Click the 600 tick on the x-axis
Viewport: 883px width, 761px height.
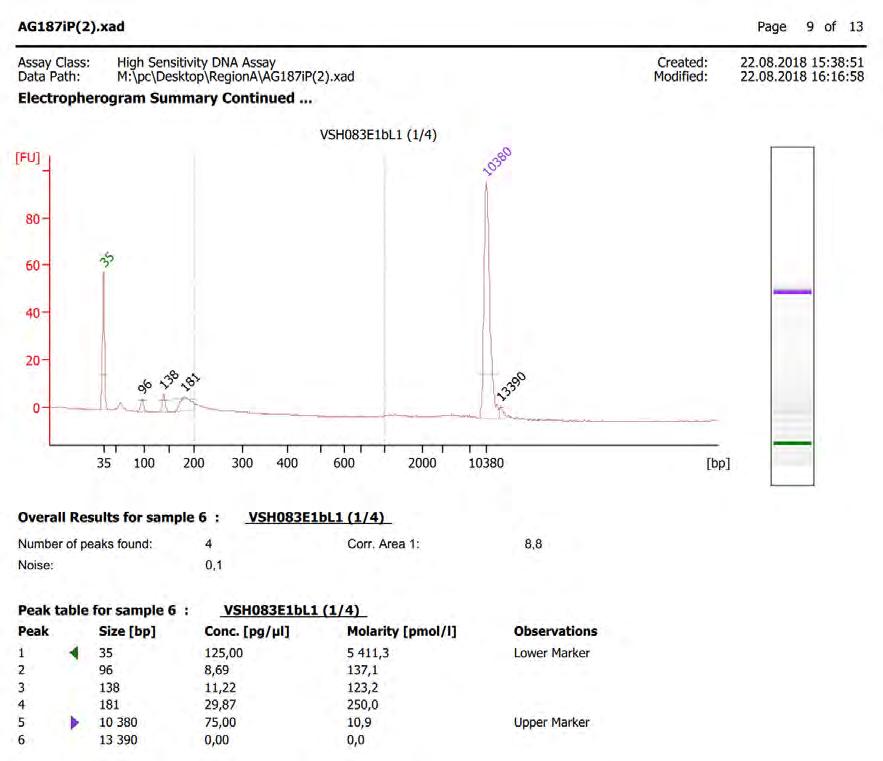344,463
